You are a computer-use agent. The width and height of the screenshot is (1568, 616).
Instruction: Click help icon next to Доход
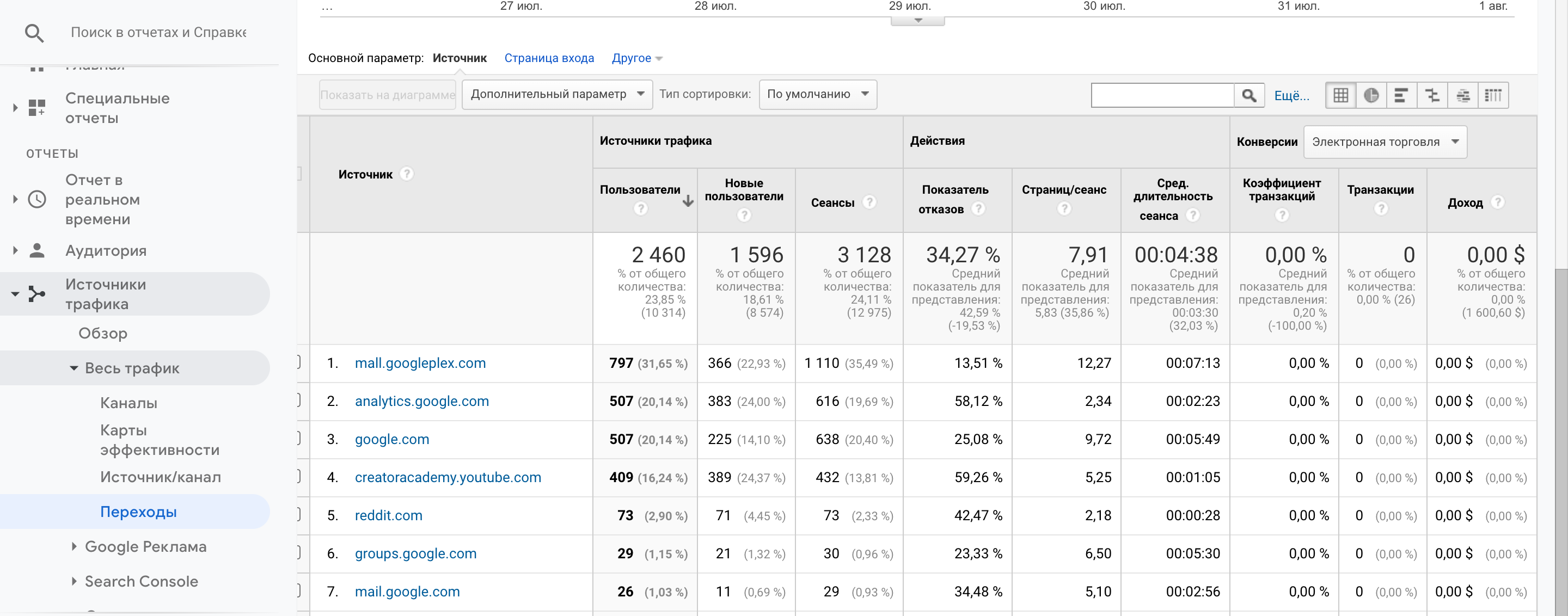(x=1498, y=202)
